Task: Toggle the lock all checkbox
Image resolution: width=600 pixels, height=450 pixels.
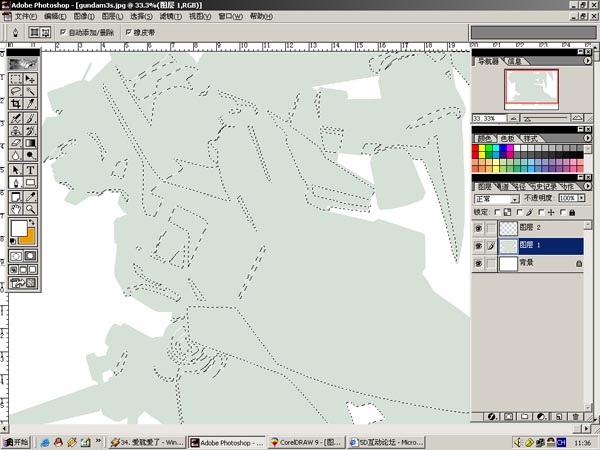Action: (562, 212)
